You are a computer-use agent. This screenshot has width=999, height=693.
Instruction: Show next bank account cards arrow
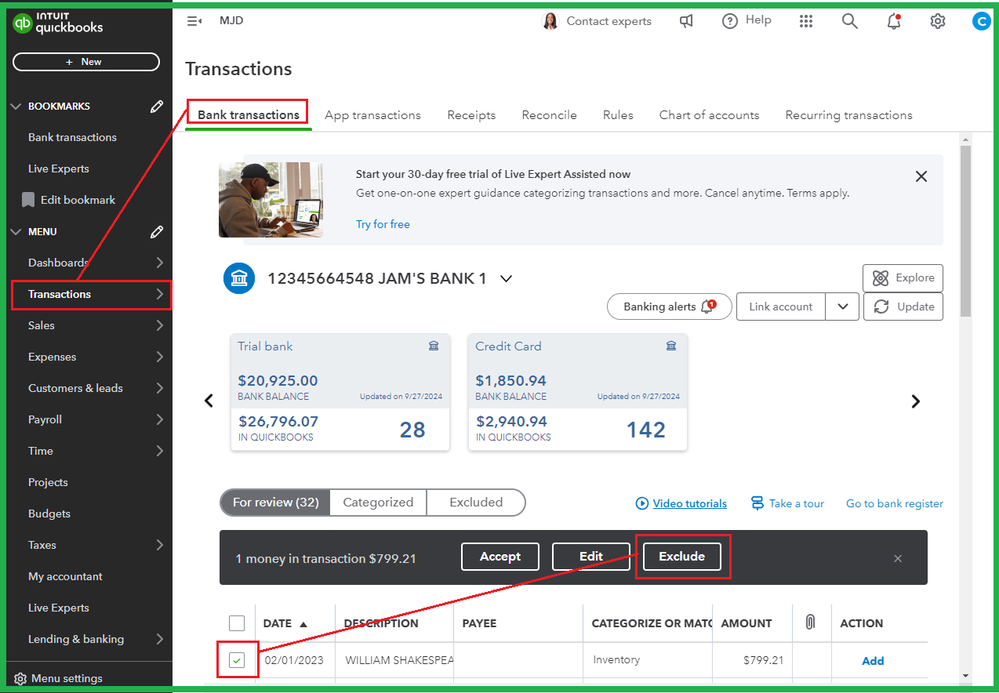click(916, 401)
